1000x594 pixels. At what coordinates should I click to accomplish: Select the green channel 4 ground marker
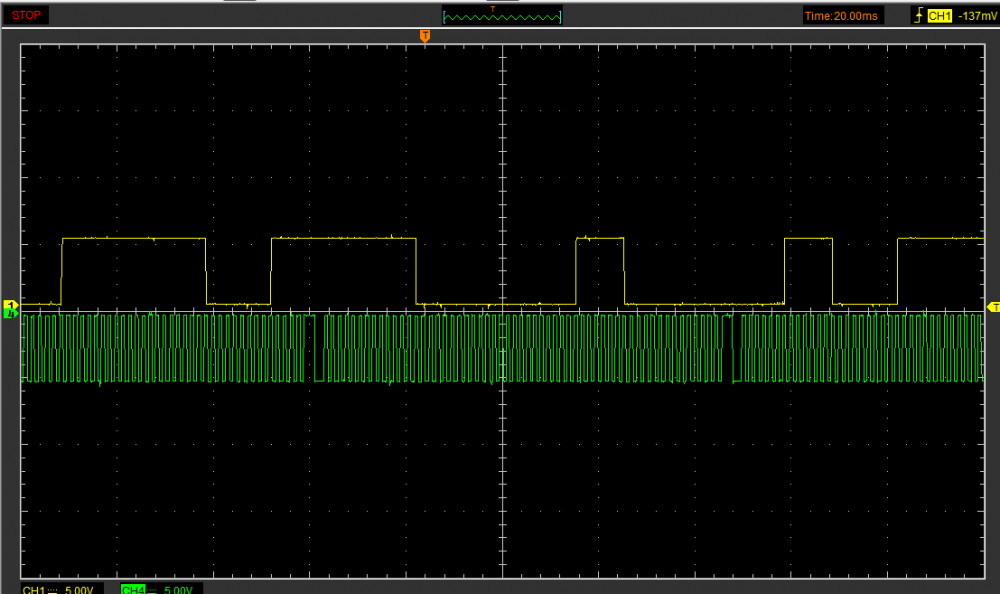click(11, 314)
